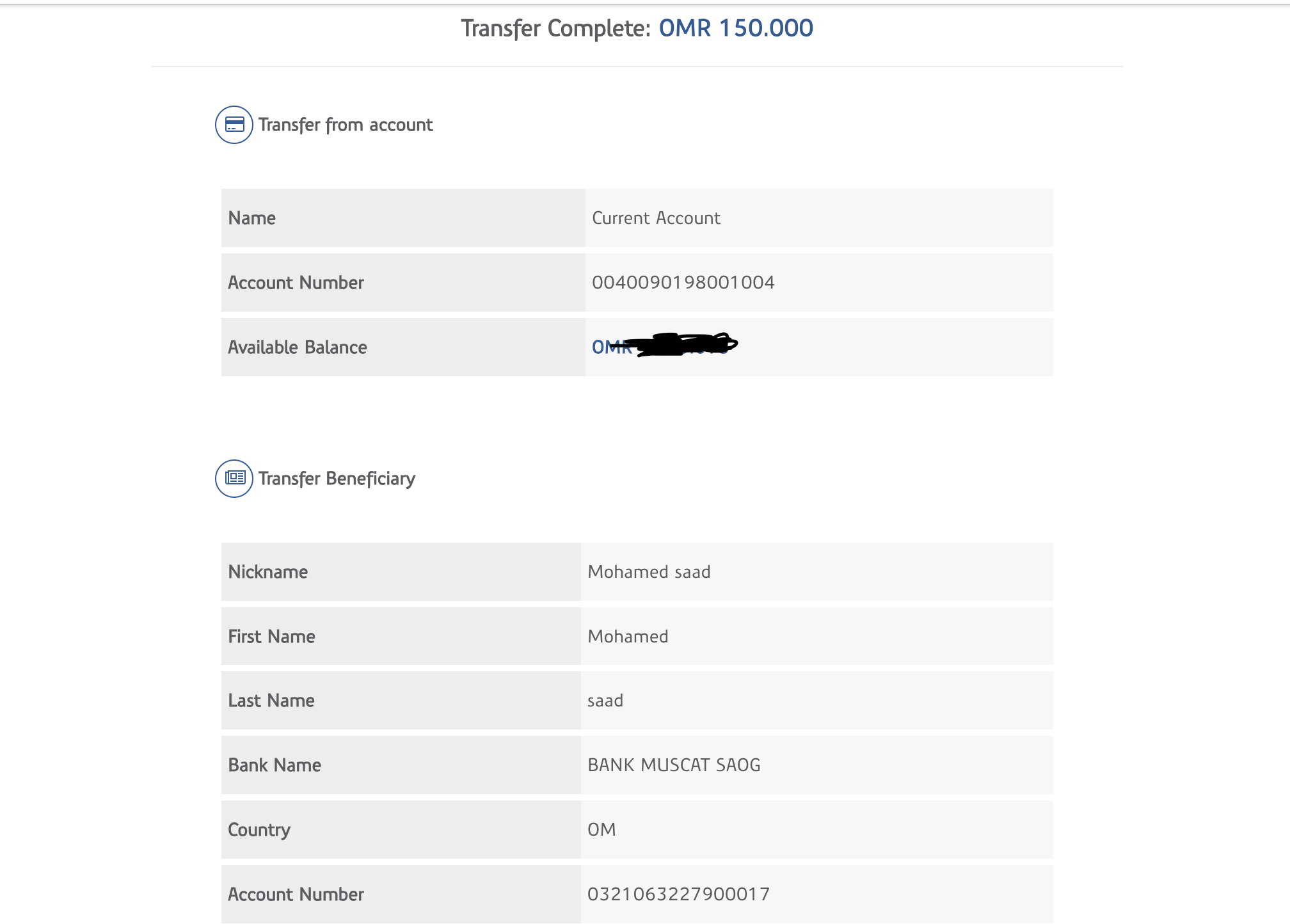The width and height of the screenshot is (1290, 924).
Task: Click the BANK MUSCAT SAOG bank name
Action: pos(674,765)
